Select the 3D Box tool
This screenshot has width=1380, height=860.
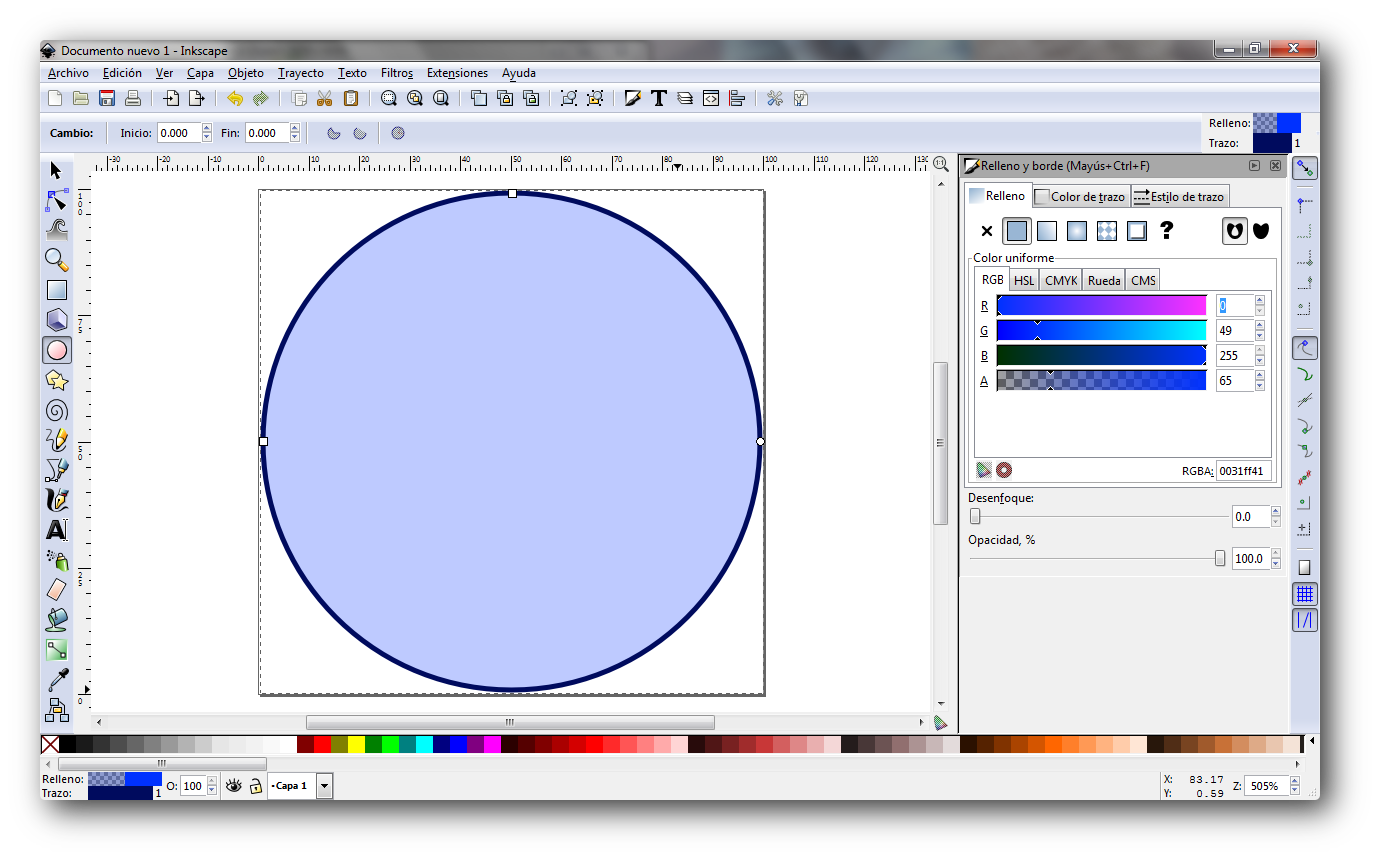57,320
